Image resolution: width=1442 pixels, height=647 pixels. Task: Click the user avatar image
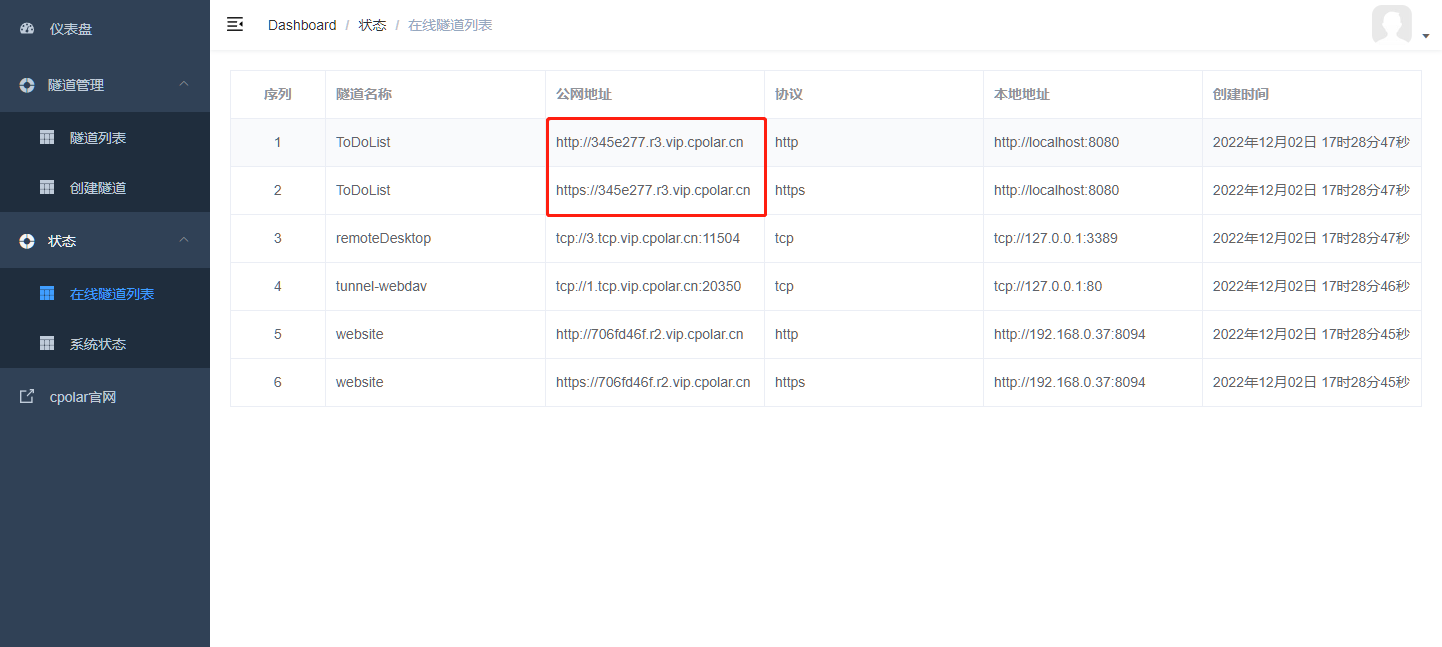click(1392, 24)
